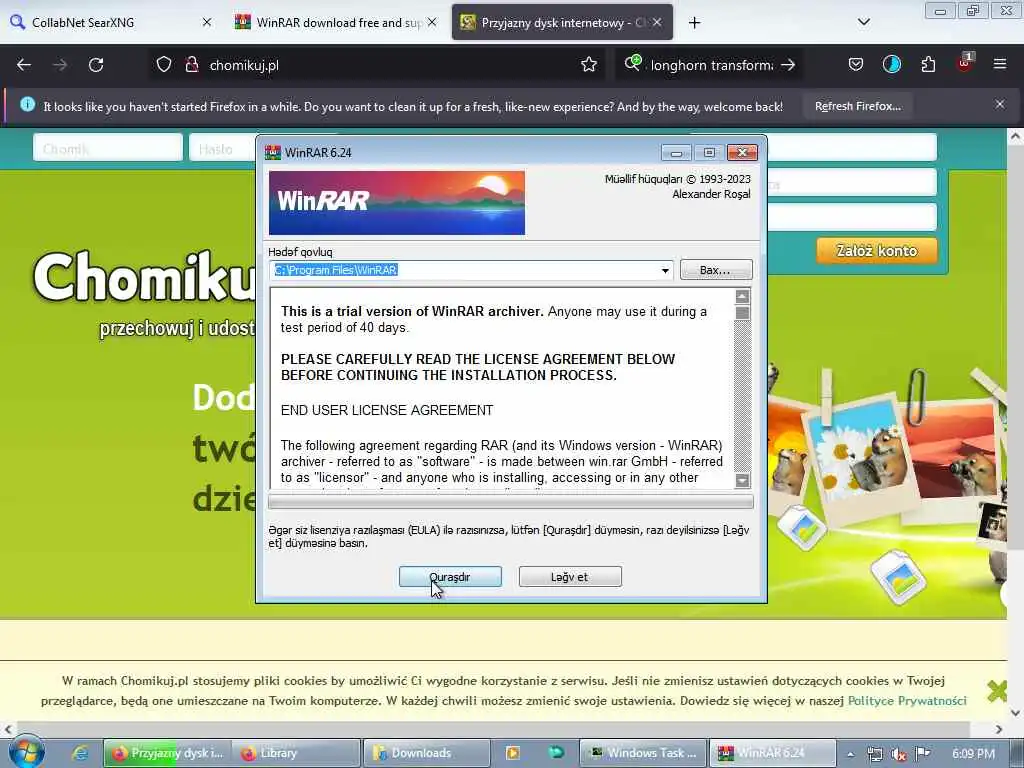
Task: Click the license scrollbar thumb
Action: (742, 313)
